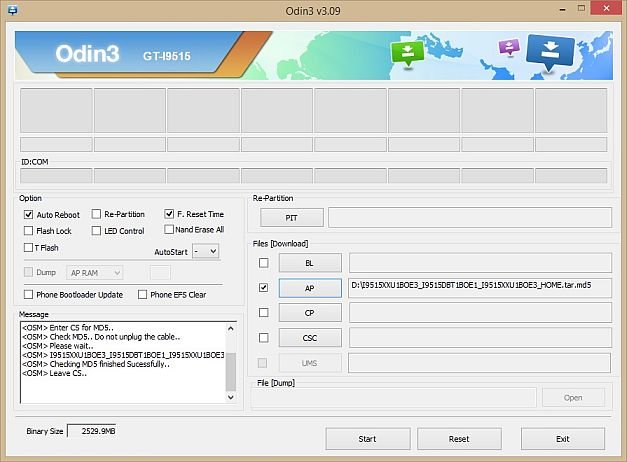Open the AutoStart dropdown
Screen dimensions: 627x462
(206, 251)
